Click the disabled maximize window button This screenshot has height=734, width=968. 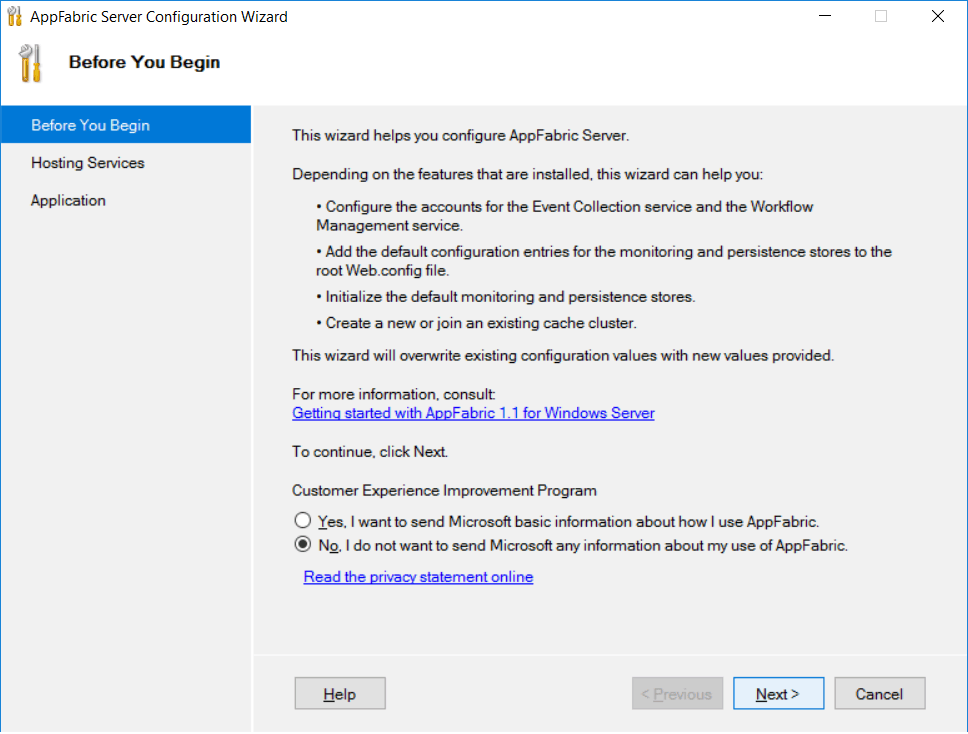[881, 16]
